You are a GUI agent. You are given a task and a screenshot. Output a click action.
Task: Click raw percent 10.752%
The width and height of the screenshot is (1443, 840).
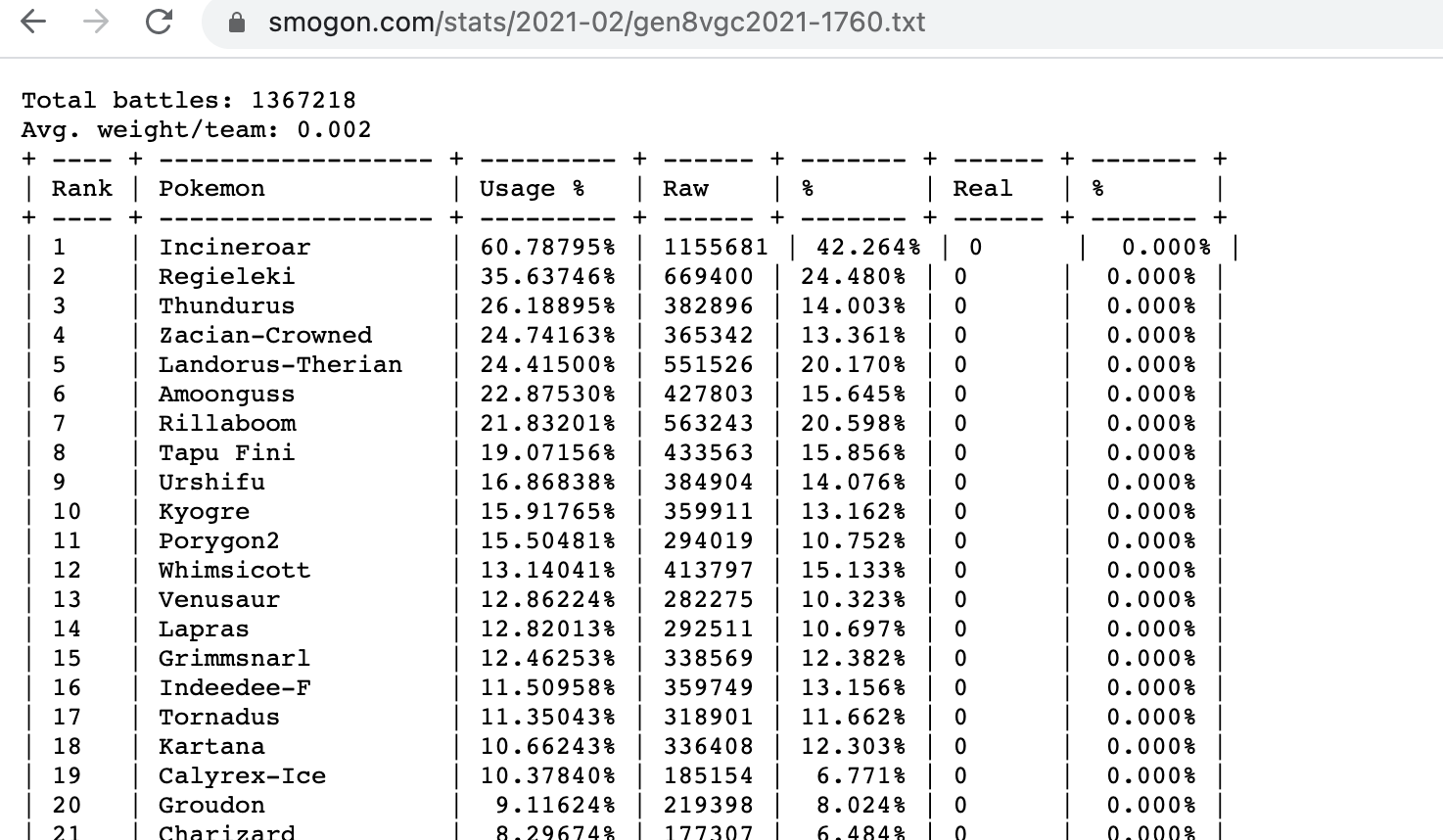pyautogui.click(x=853, y=540)
